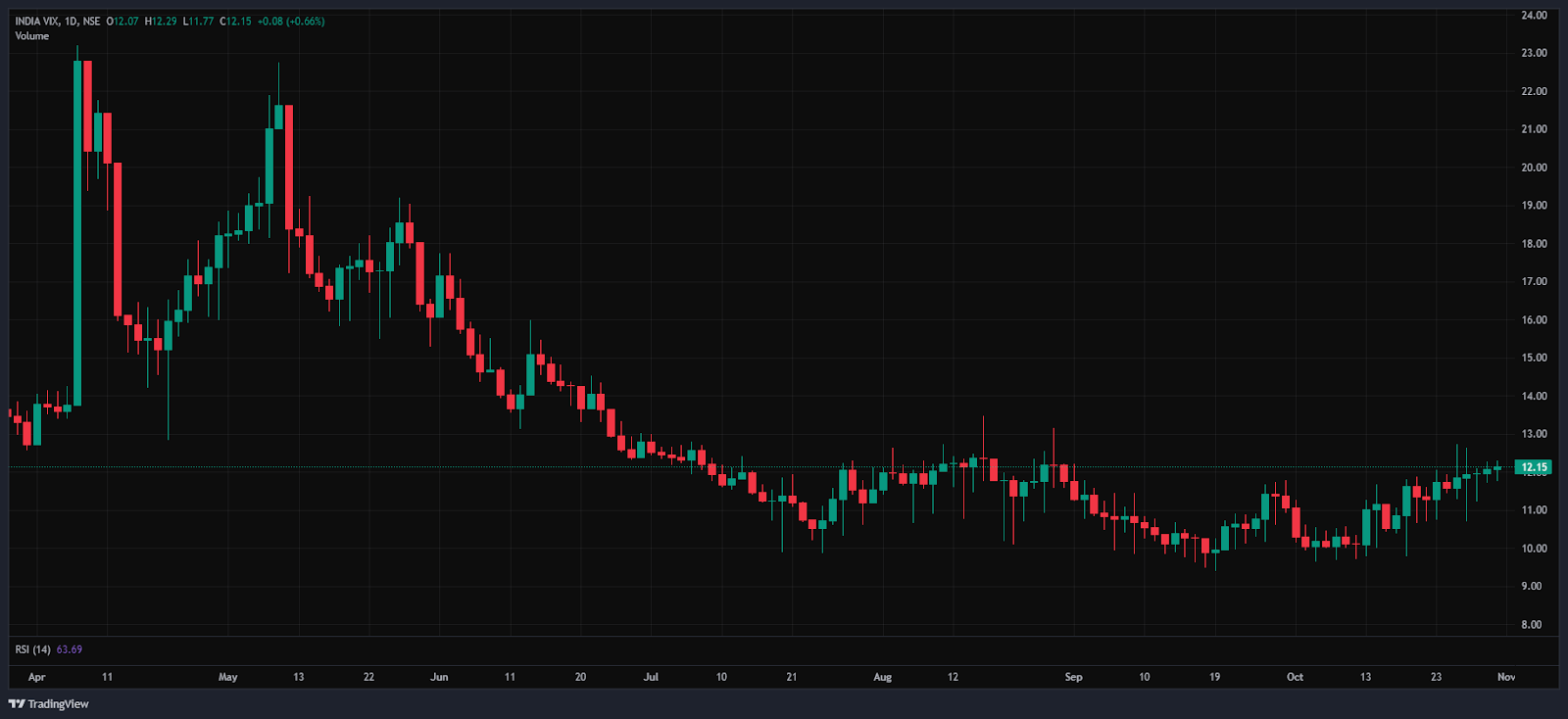The image size is (1568, 719).
Task: Click the 24.00 price axis label
Action: click(x=1534, y=16)
